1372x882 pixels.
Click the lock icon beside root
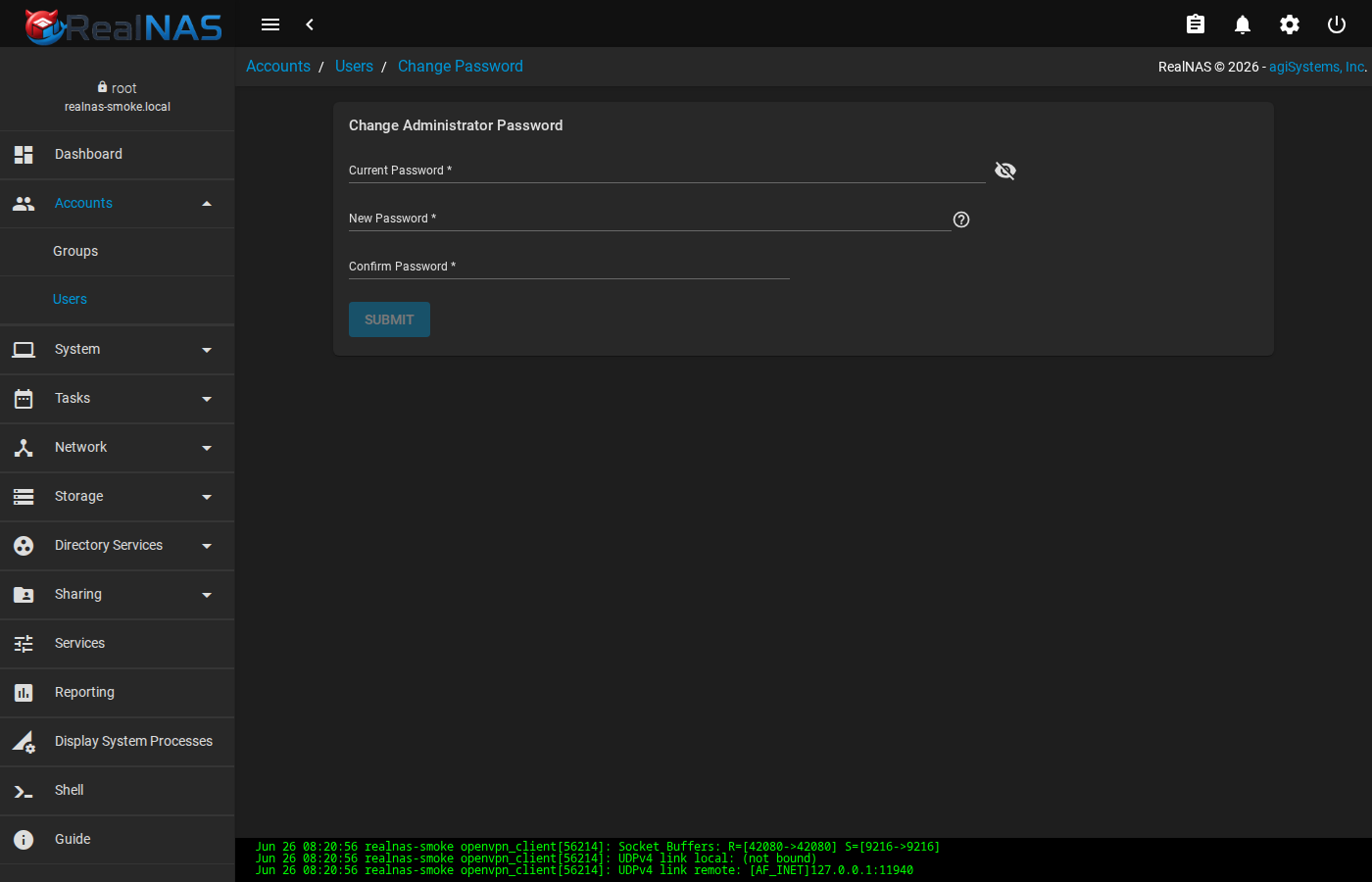pos(102,87)
